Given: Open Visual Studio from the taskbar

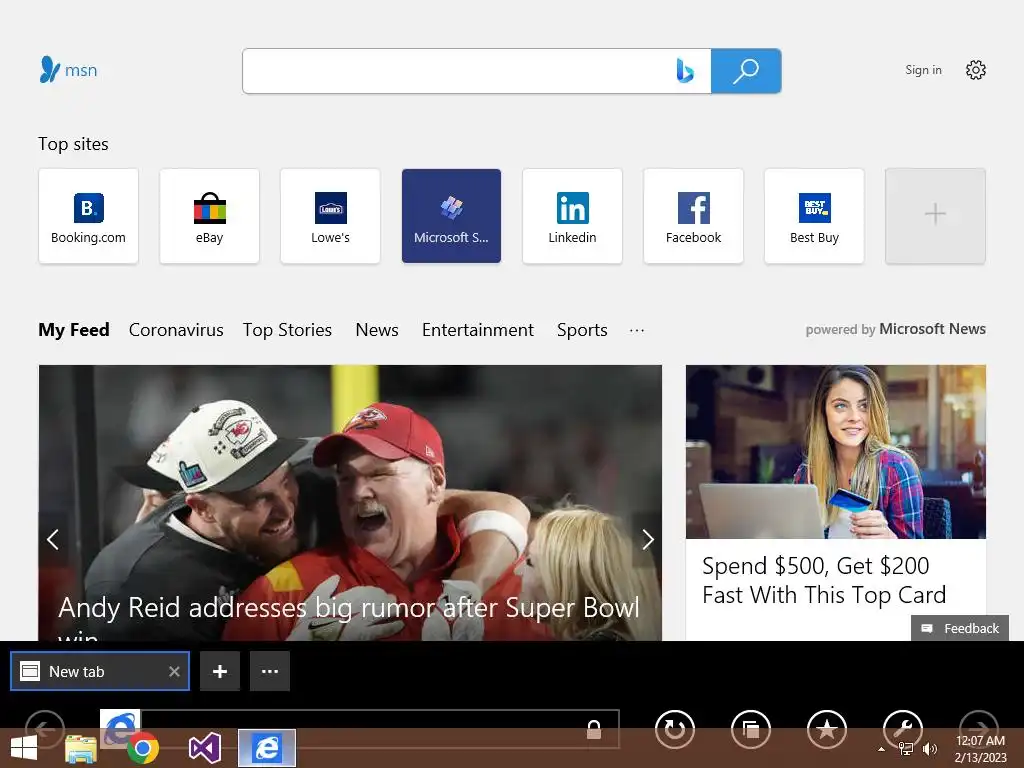Looking at the screenshot, I should point(204,748).
